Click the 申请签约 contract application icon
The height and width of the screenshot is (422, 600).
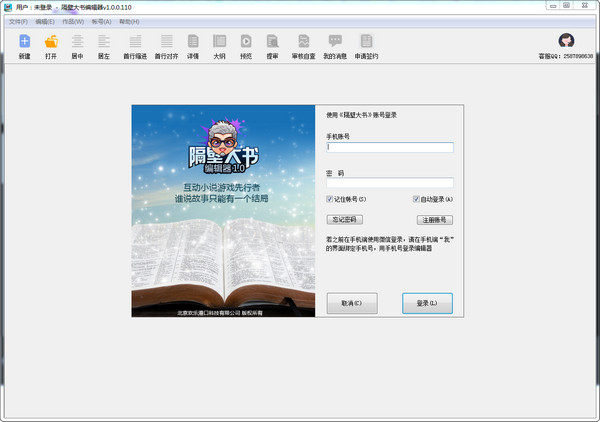(x=366, y=41)
